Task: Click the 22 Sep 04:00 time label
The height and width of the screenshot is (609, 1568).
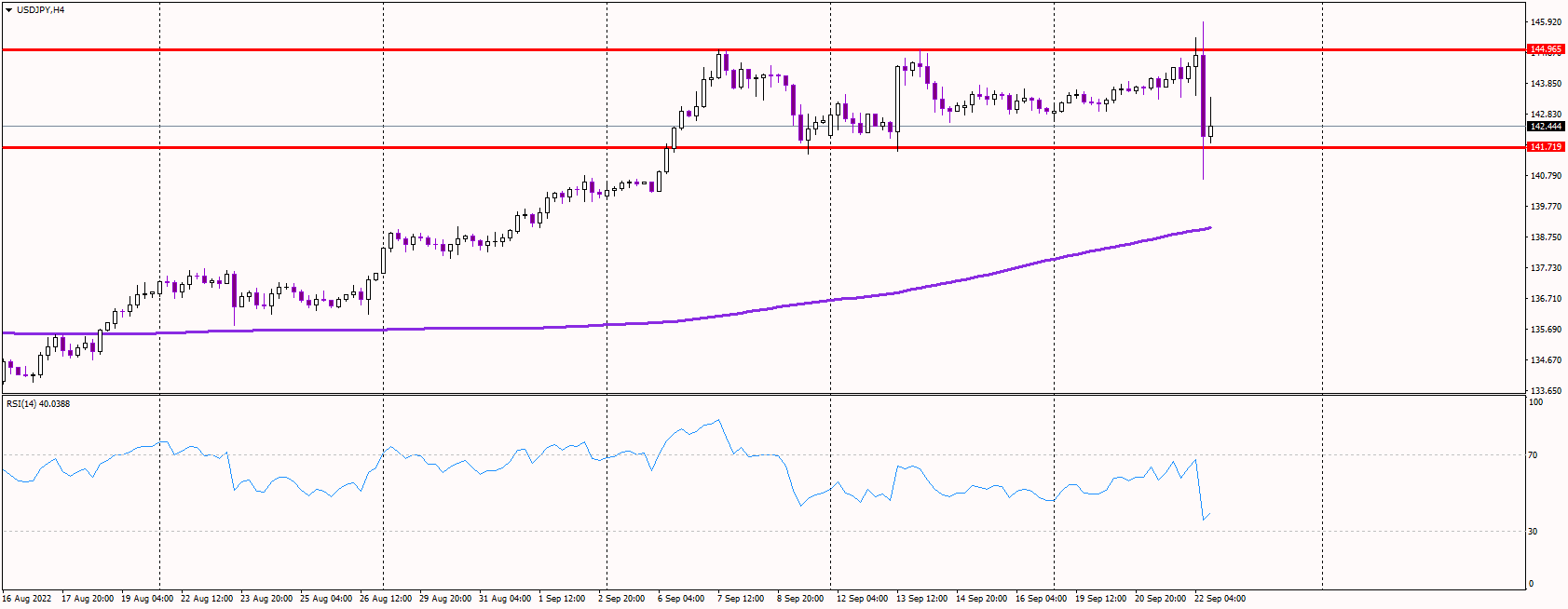Action: coord(1220,599)
